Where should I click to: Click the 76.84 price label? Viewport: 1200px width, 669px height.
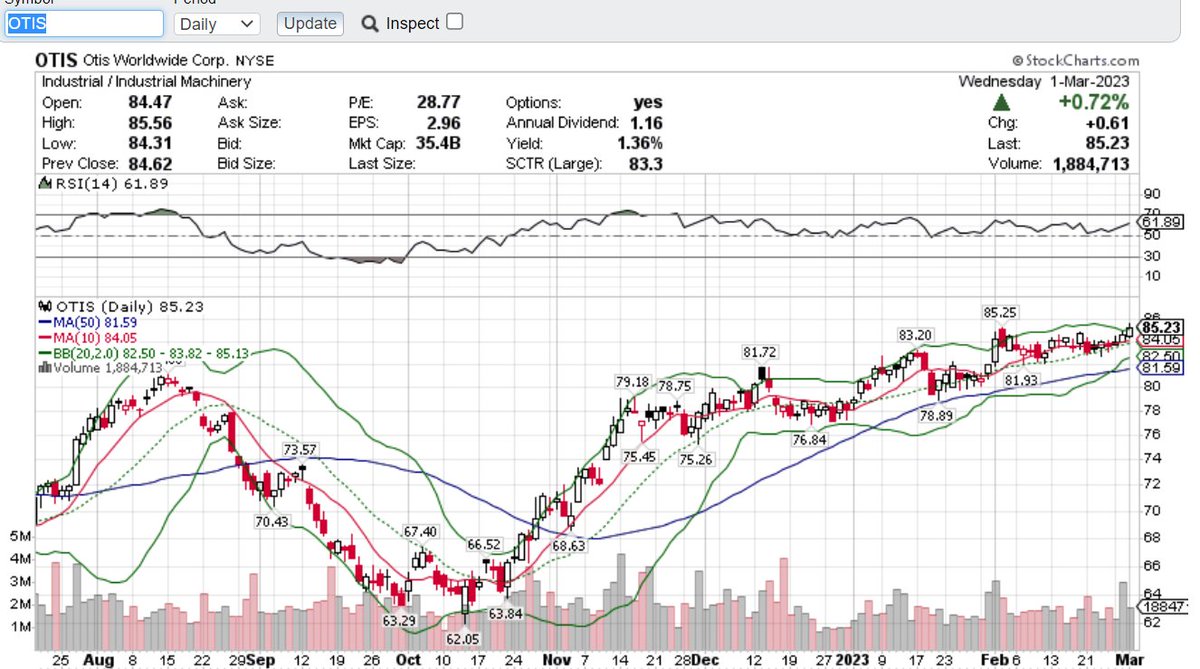(x=809, y=440)
